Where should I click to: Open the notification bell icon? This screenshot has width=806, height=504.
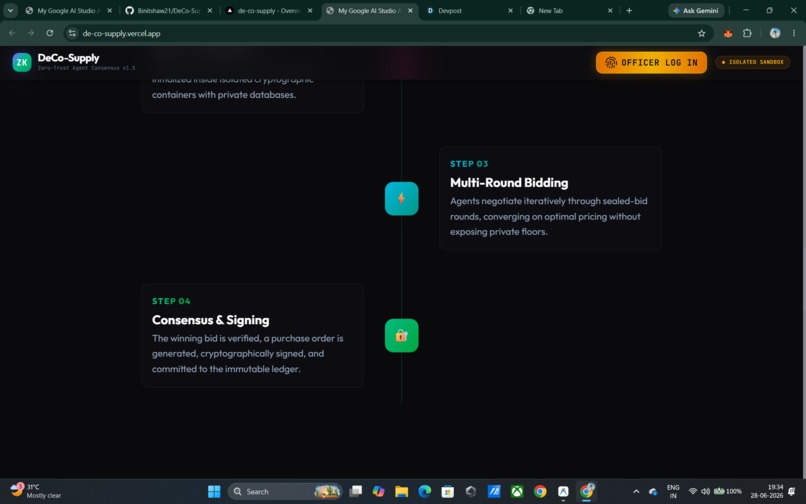[792, 491]
